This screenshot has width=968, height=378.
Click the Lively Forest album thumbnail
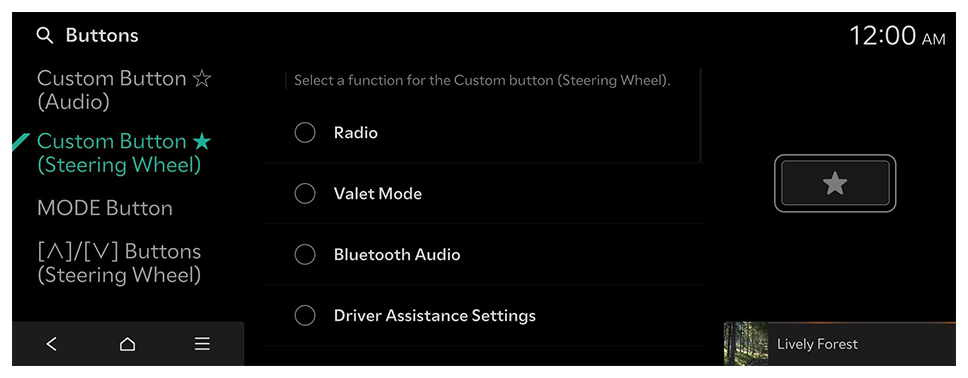(746, 344)
